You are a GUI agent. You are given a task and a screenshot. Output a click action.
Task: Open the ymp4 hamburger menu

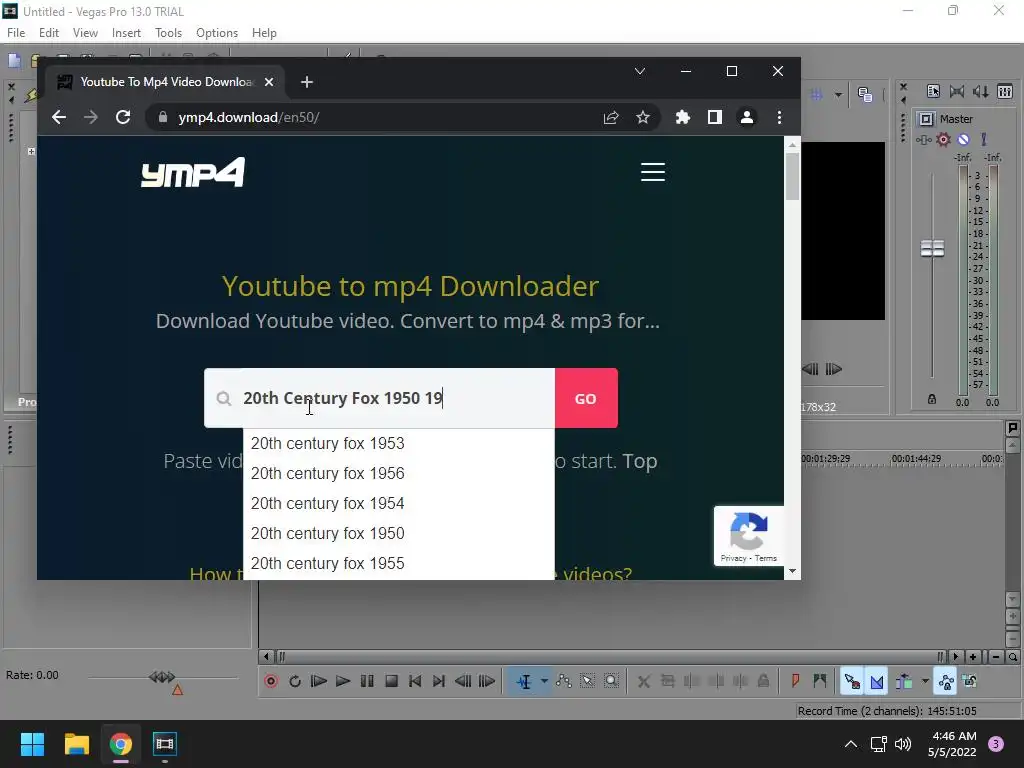[652, 172]
